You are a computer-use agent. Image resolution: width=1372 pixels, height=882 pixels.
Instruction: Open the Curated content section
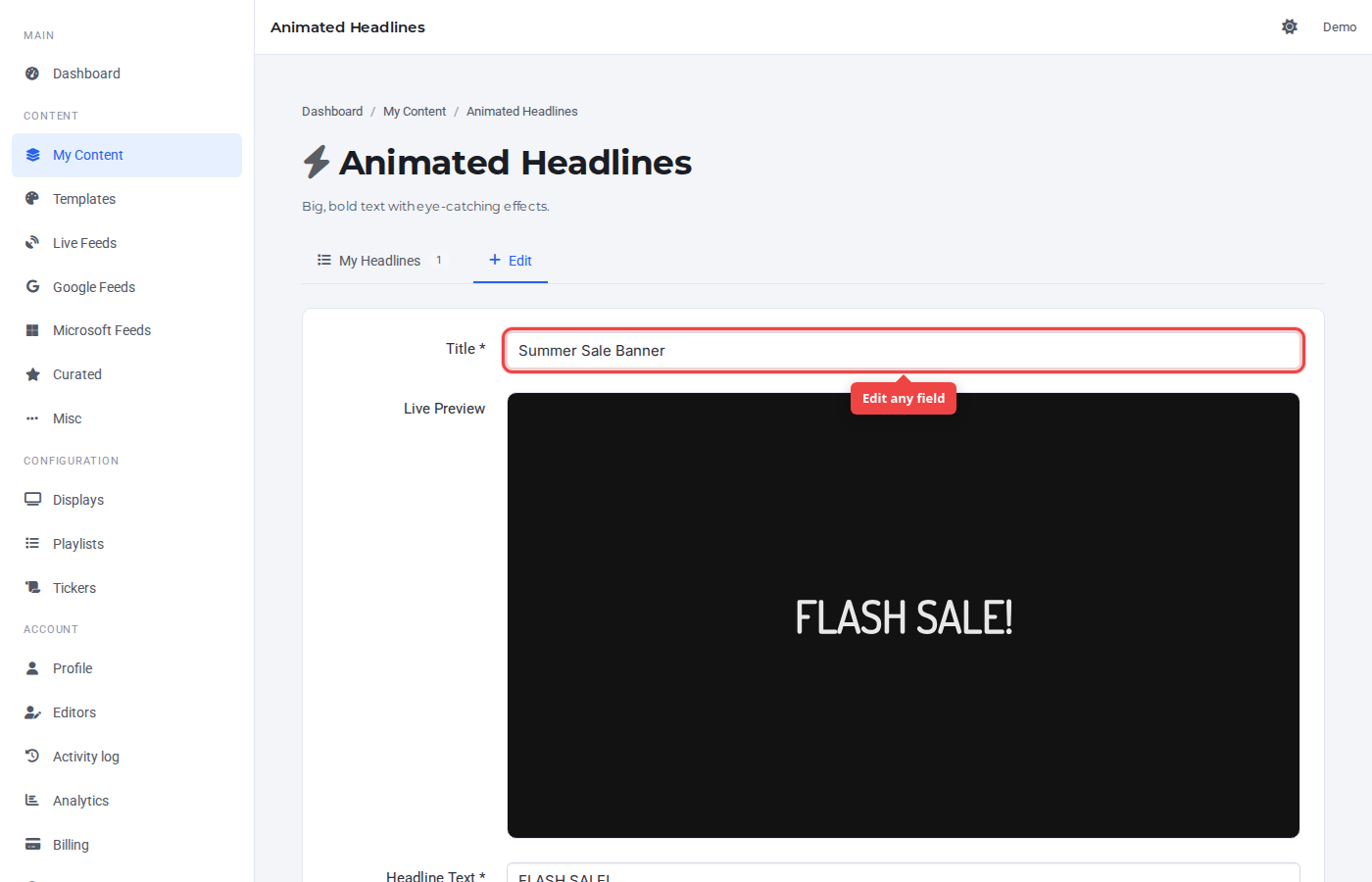tap(127, 374)
